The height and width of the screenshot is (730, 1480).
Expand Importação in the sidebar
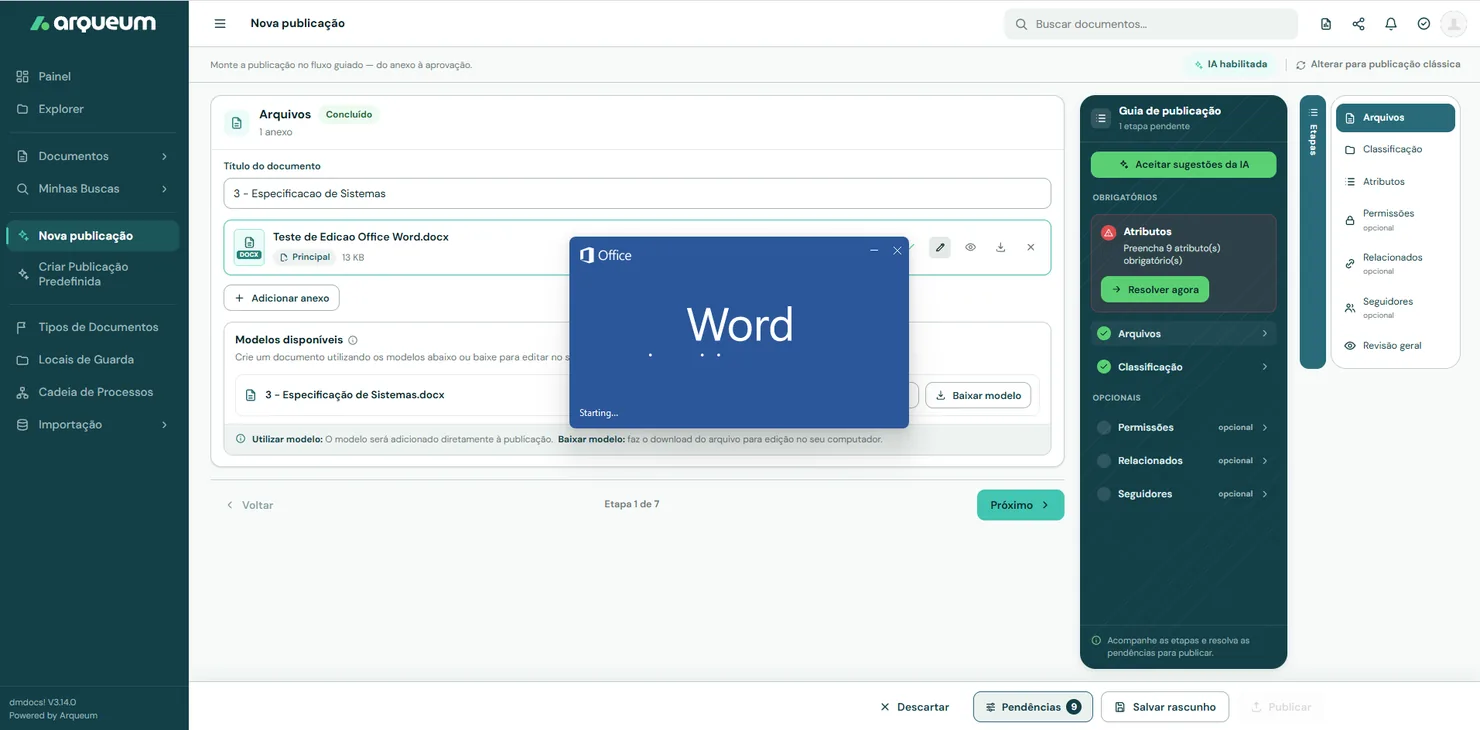92,424
